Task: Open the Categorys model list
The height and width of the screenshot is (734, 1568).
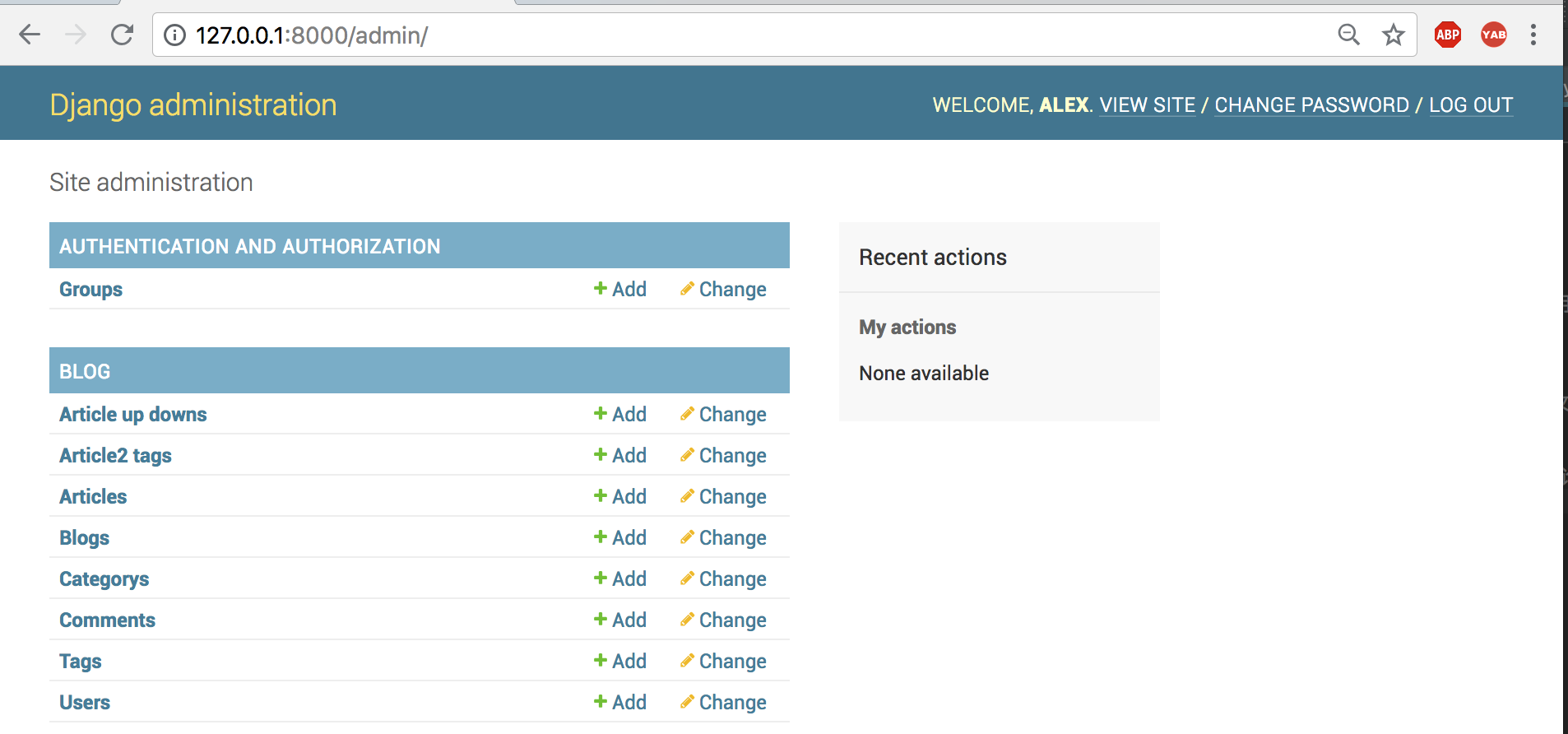Action: point(104,579)
